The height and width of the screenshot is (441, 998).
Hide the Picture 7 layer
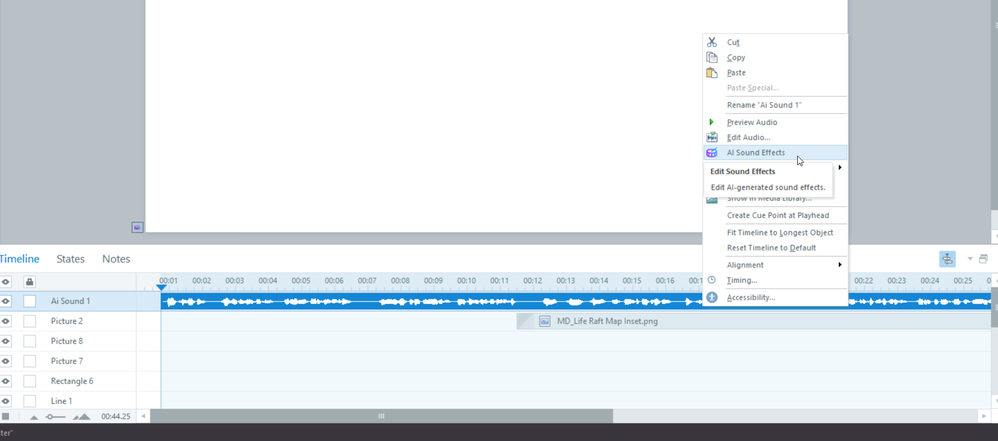6,361
